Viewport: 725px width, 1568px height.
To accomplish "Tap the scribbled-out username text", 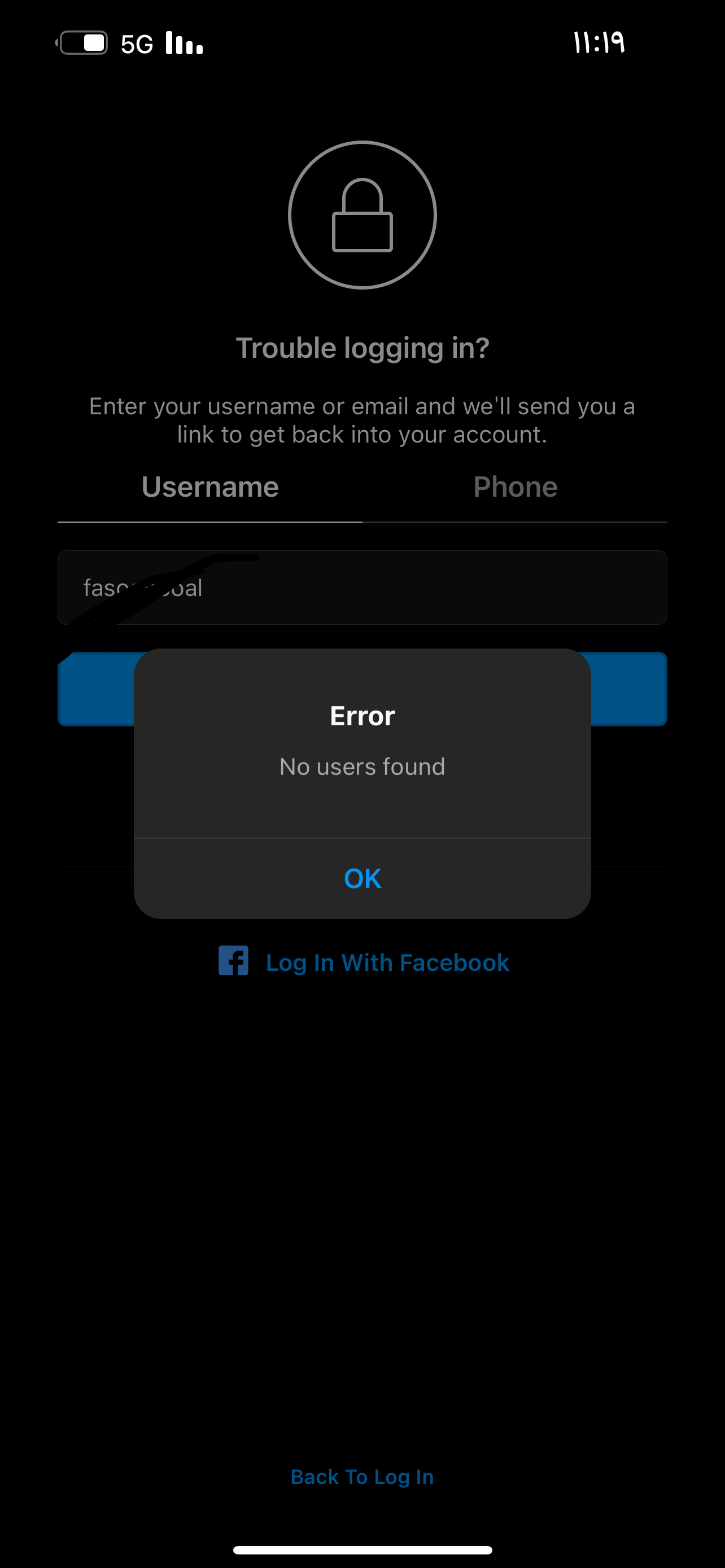I will [x=142, y=588].
